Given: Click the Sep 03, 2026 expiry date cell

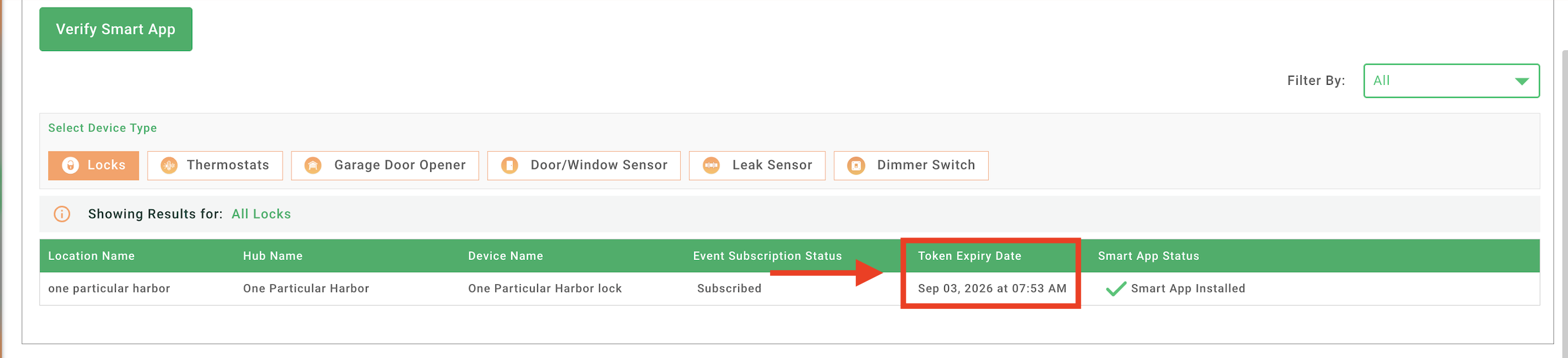Looking at the screenshot, I should (992, 289).
